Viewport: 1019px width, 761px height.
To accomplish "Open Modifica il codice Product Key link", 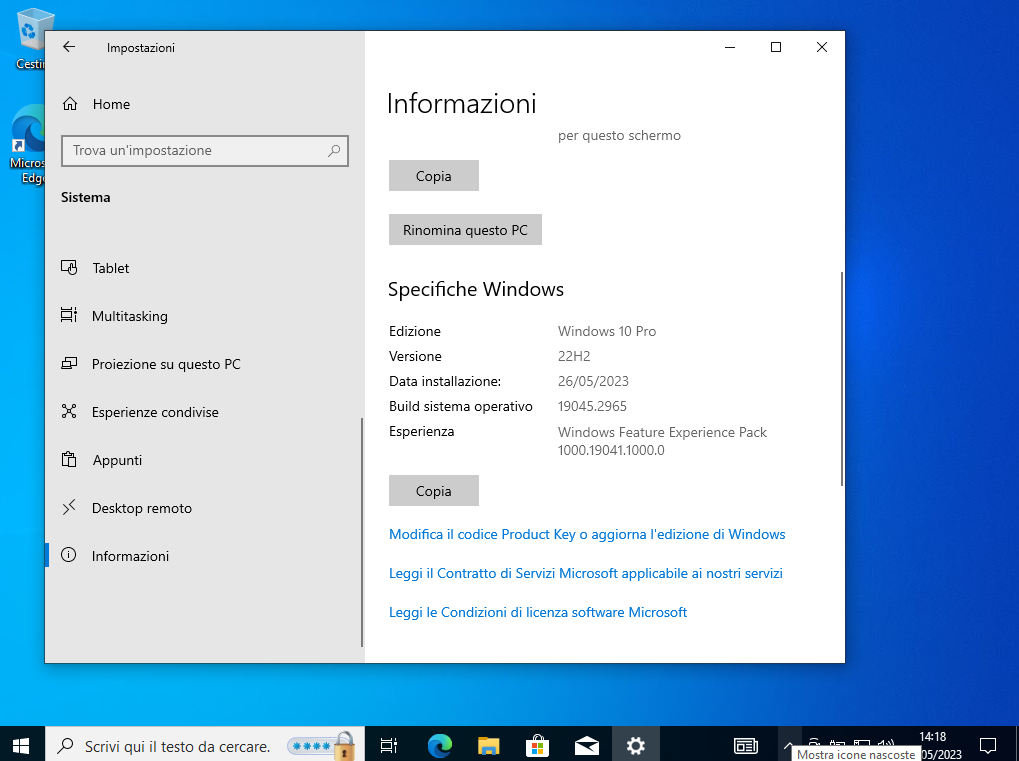I will pyautogui.click(x=587, y=534).
